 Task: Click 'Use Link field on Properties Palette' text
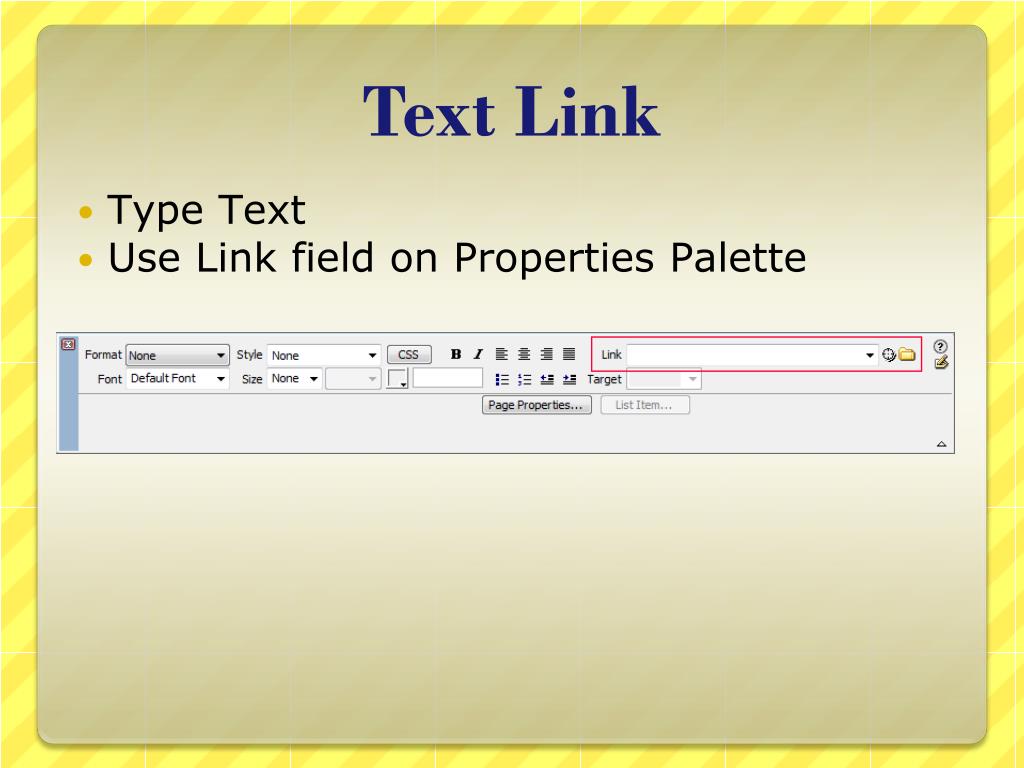[457, 257]
